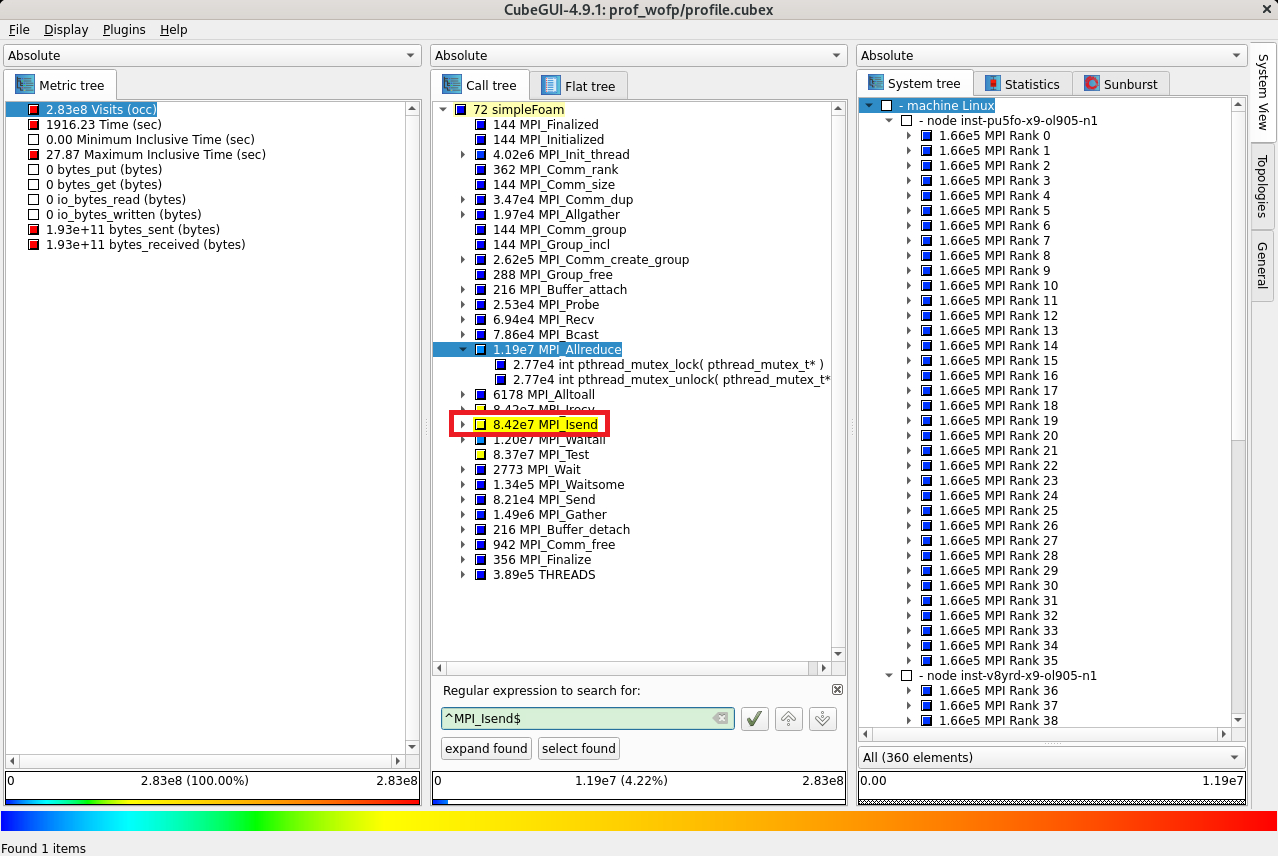Click the green checkmark to apply search
The width and height of the screenshot is (1278, 856).
[755, 718]
